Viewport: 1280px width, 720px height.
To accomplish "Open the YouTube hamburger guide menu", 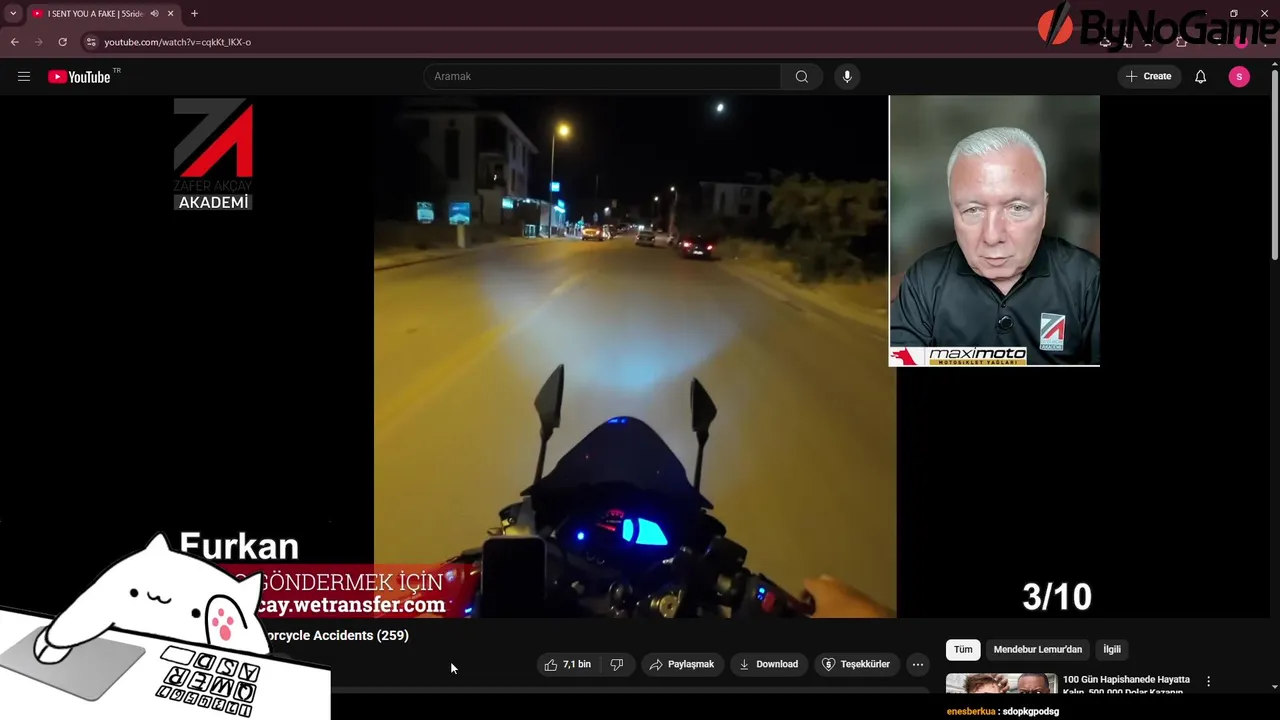I will click(x=24, y=77).
